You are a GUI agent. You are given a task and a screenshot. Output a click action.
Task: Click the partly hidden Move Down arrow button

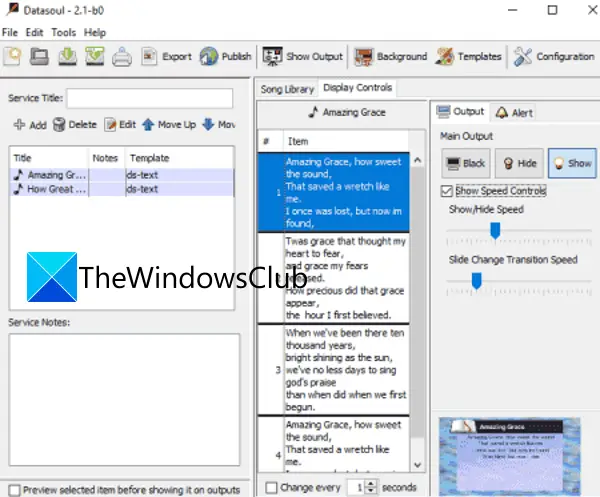218,125
